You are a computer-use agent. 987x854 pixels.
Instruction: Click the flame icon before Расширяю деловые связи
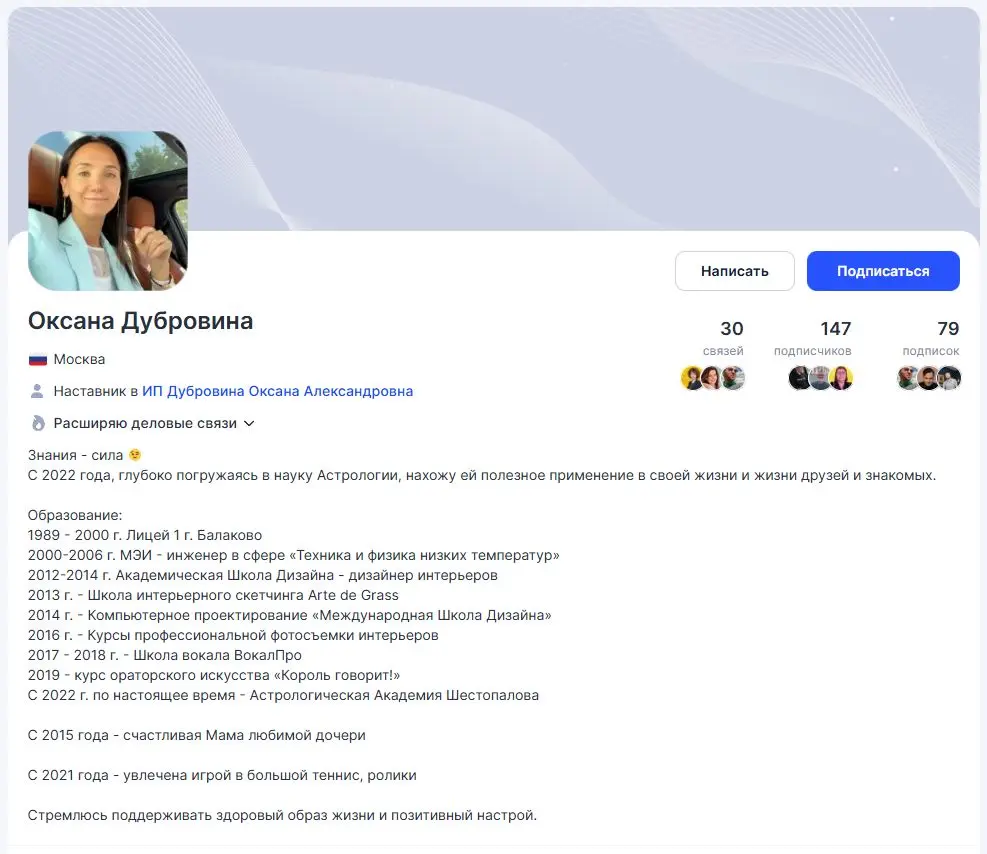(36, 423)
